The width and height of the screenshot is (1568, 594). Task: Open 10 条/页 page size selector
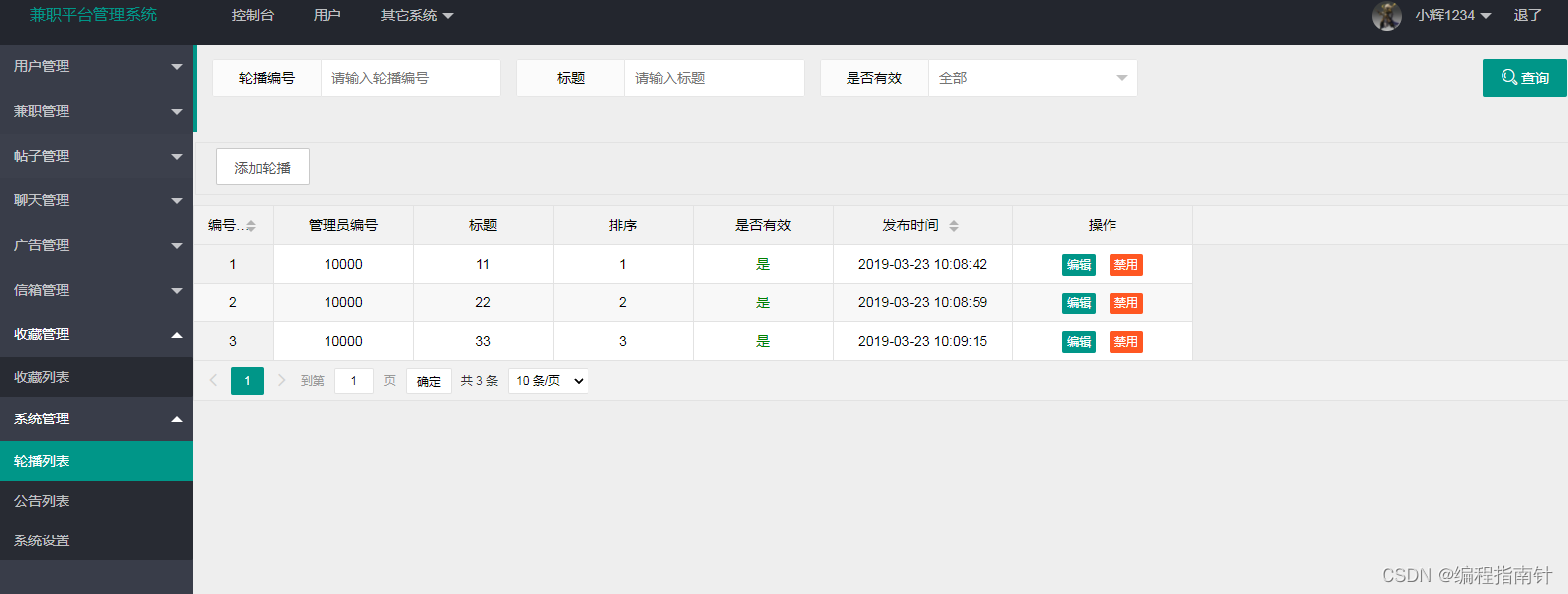(x=548, y=381)
